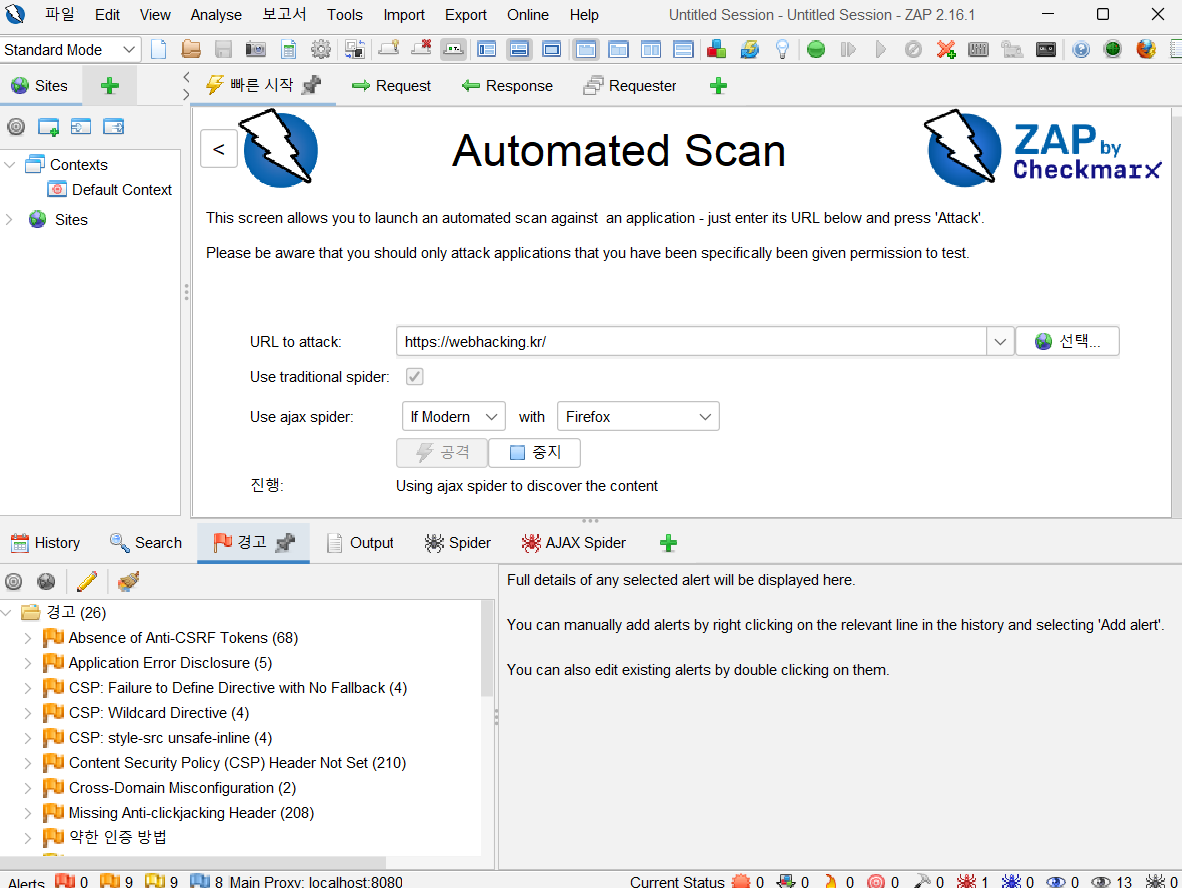
Task: Click the 선택... select button
Action: coord(1067,342)
